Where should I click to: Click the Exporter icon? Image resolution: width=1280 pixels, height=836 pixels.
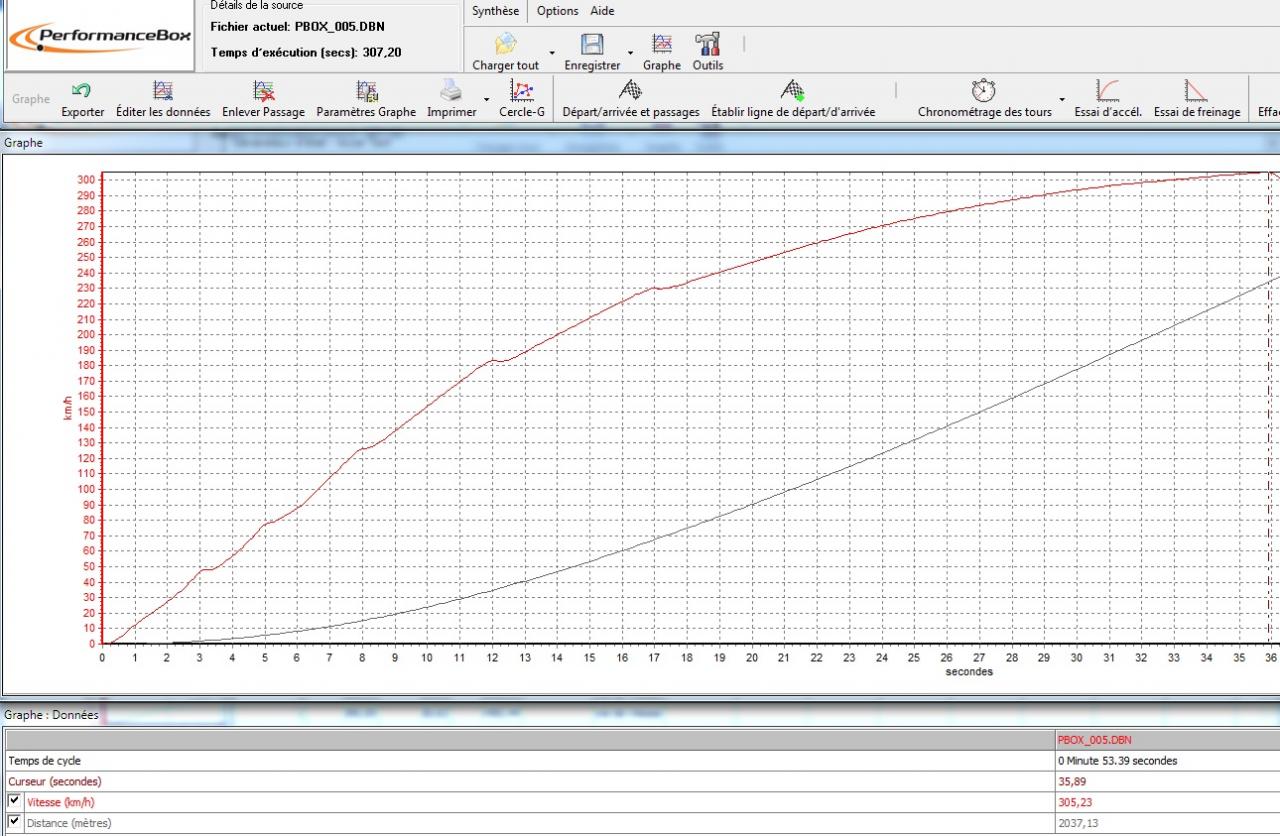[83, 91]
